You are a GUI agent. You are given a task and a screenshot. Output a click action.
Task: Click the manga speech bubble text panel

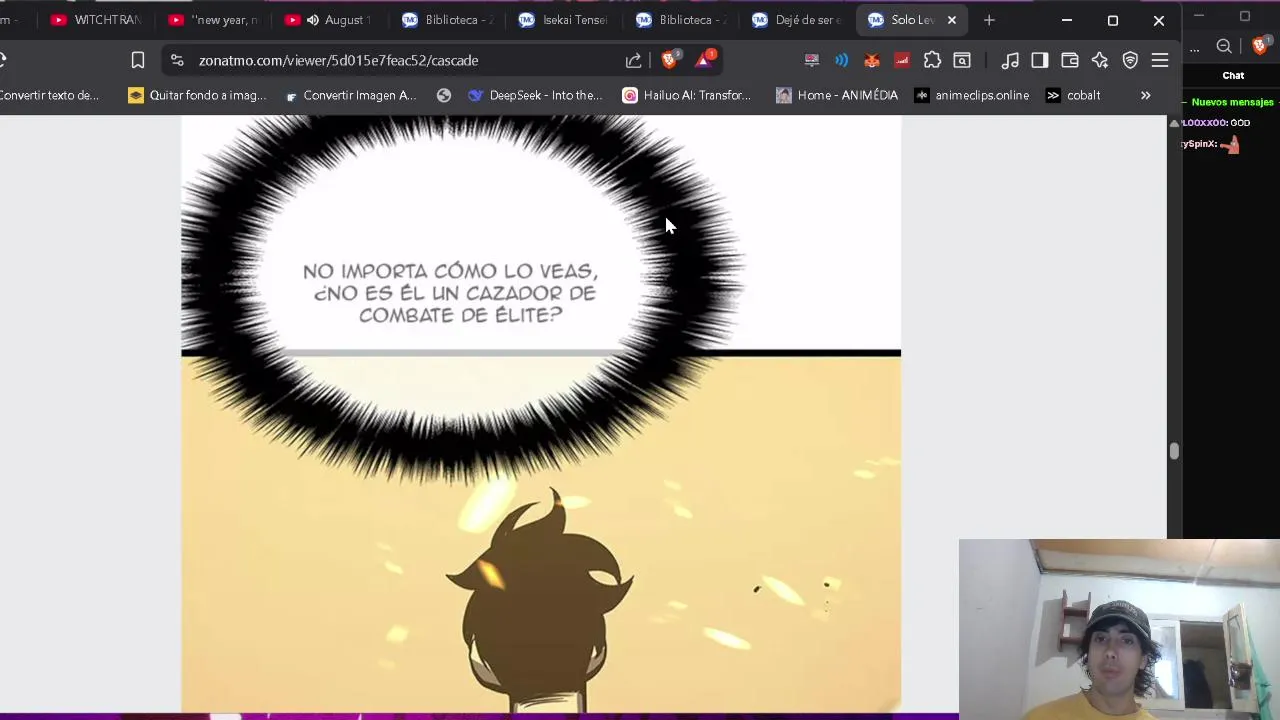(450, 293)
